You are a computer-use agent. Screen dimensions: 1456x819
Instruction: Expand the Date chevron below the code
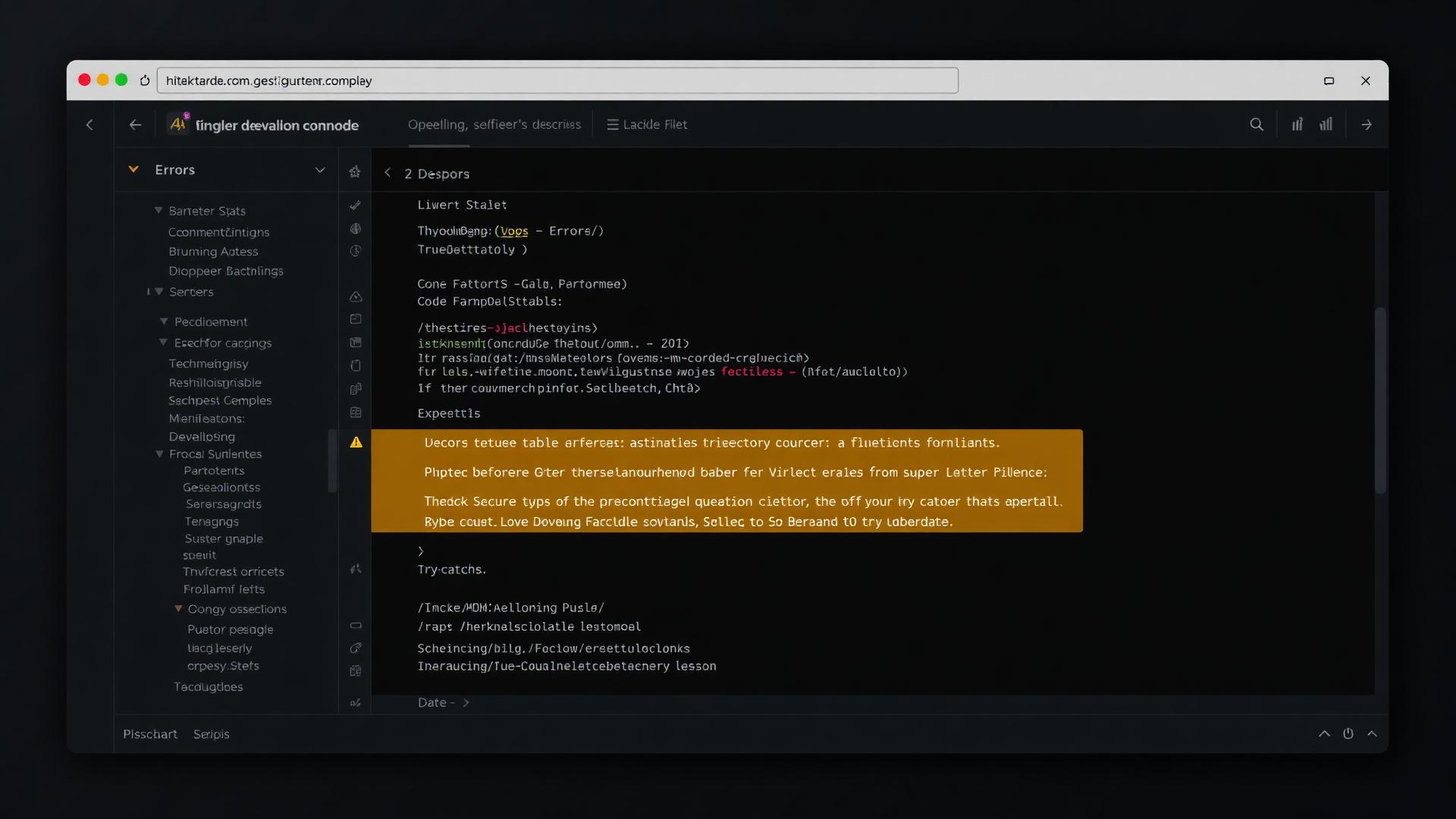pyautogui.click(x=466, y=703)
